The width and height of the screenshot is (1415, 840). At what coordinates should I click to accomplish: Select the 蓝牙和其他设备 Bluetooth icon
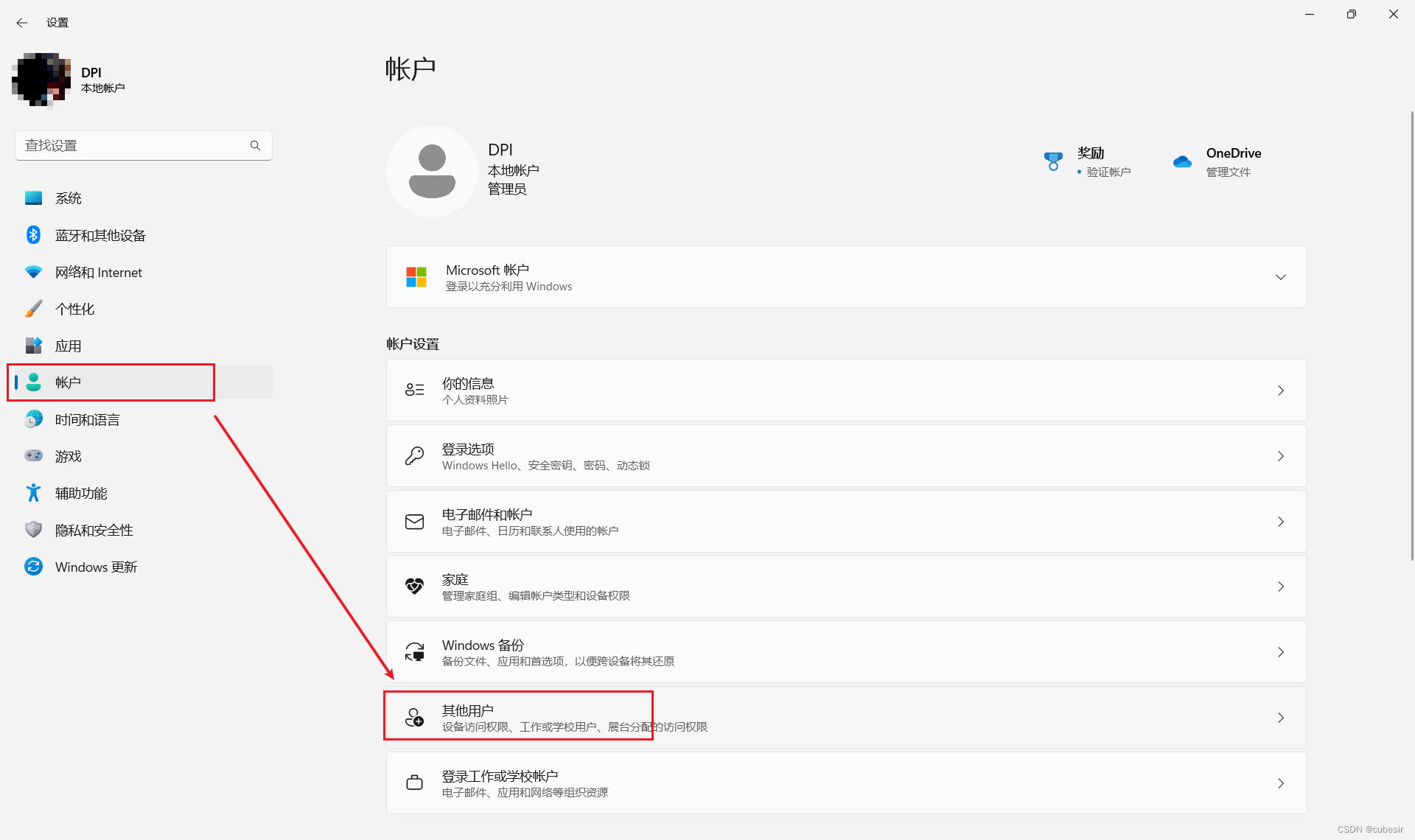33,234
